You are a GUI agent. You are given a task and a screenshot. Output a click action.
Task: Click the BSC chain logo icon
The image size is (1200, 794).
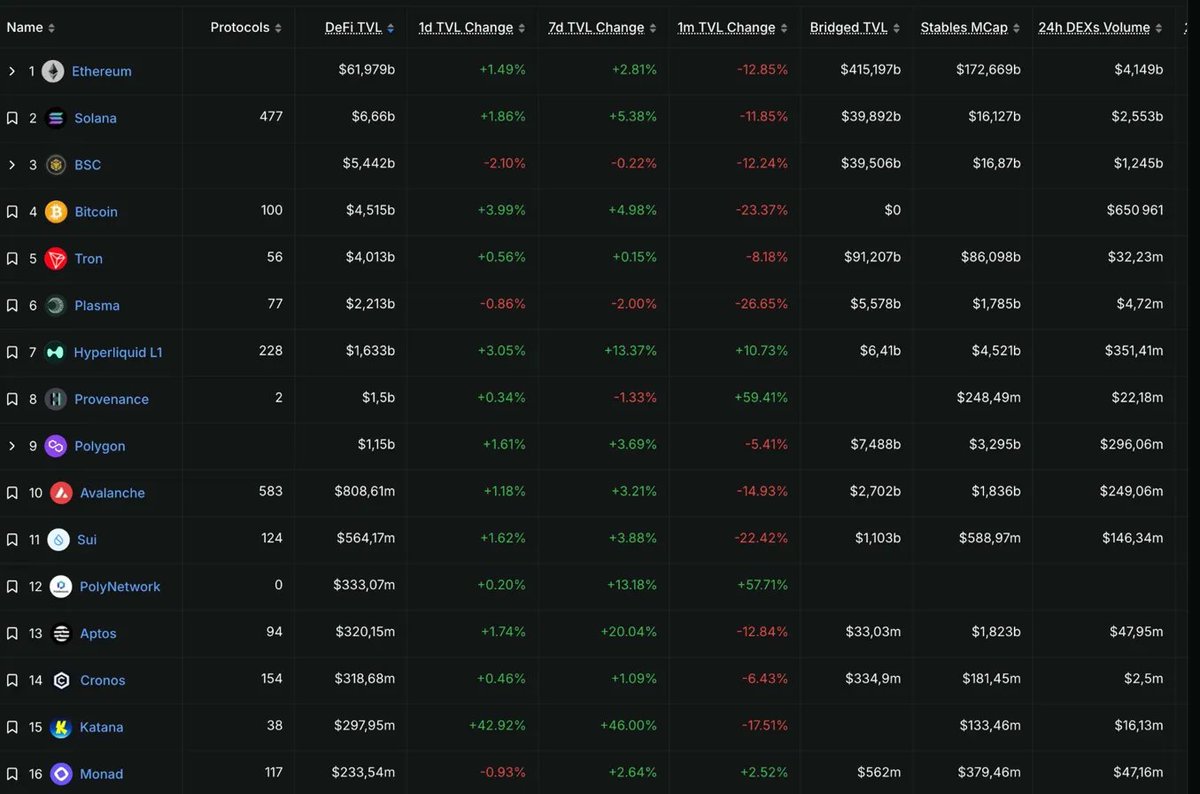(55, 165)
